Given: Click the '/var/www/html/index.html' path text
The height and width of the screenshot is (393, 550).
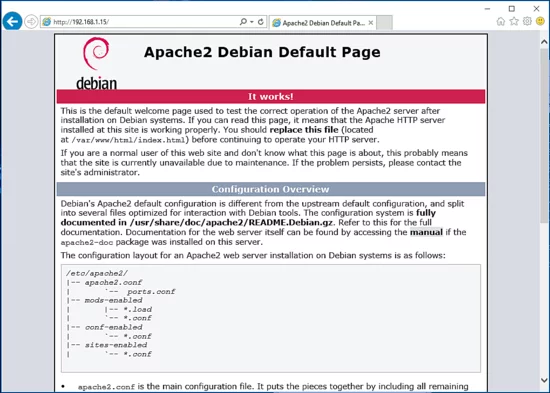Looking at the screenshot, I should 128,140.
